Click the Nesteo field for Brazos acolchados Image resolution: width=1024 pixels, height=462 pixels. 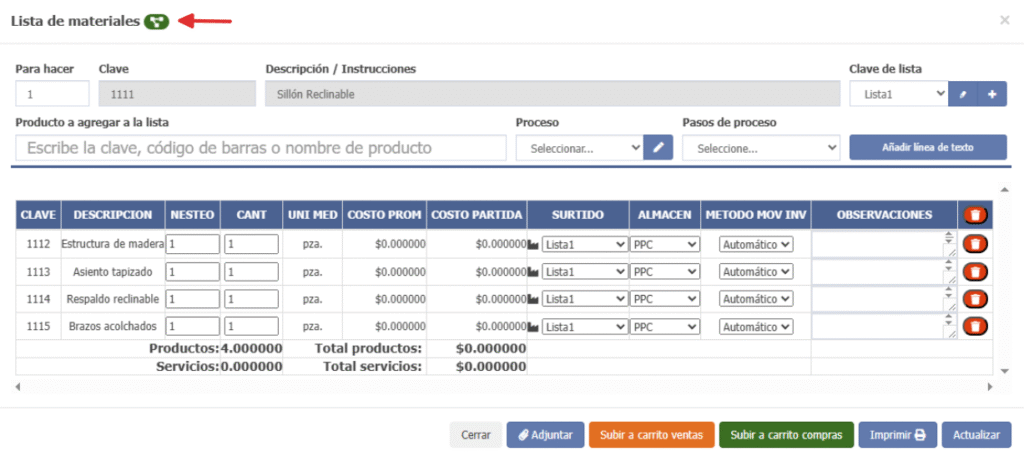[193, 327]
